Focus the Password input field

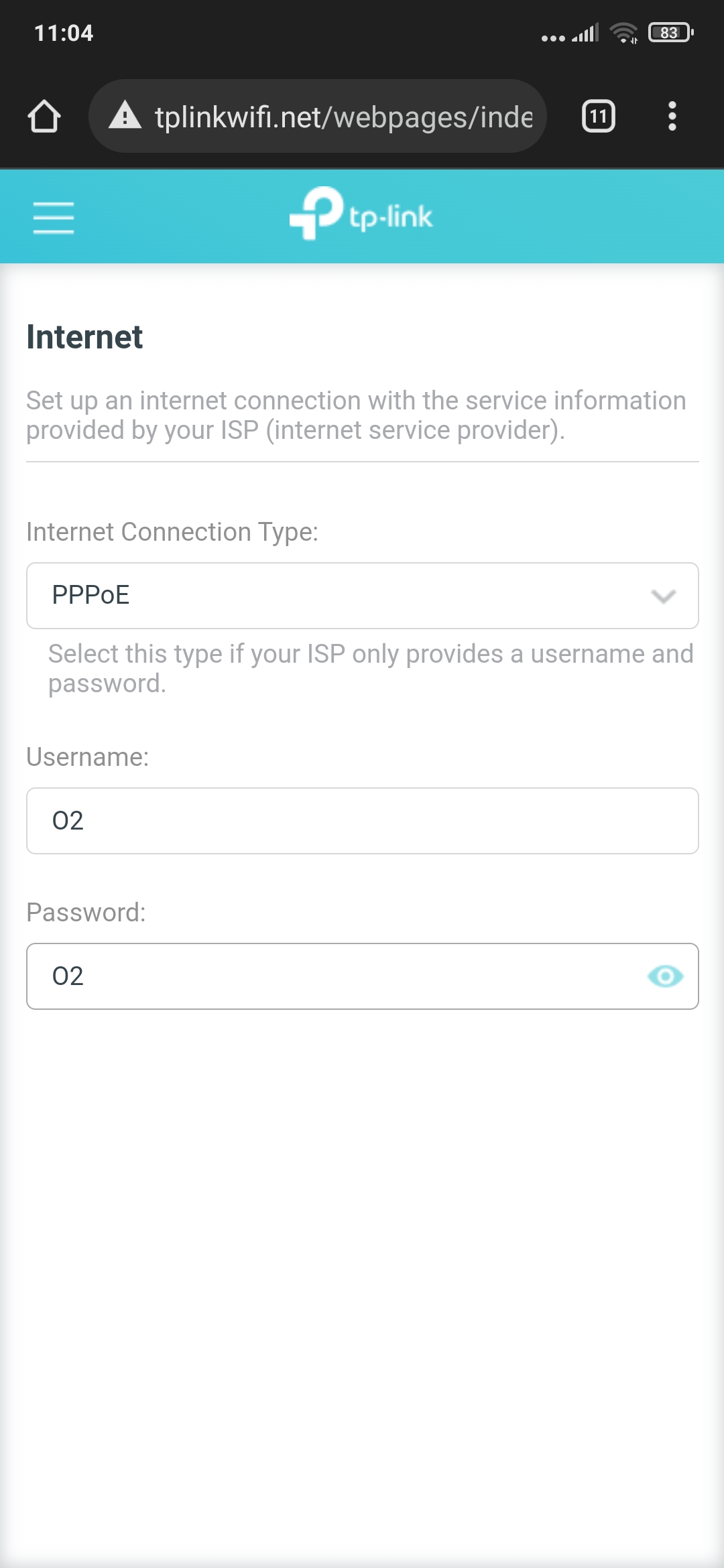pyautogui.click(x=335, y=976)
